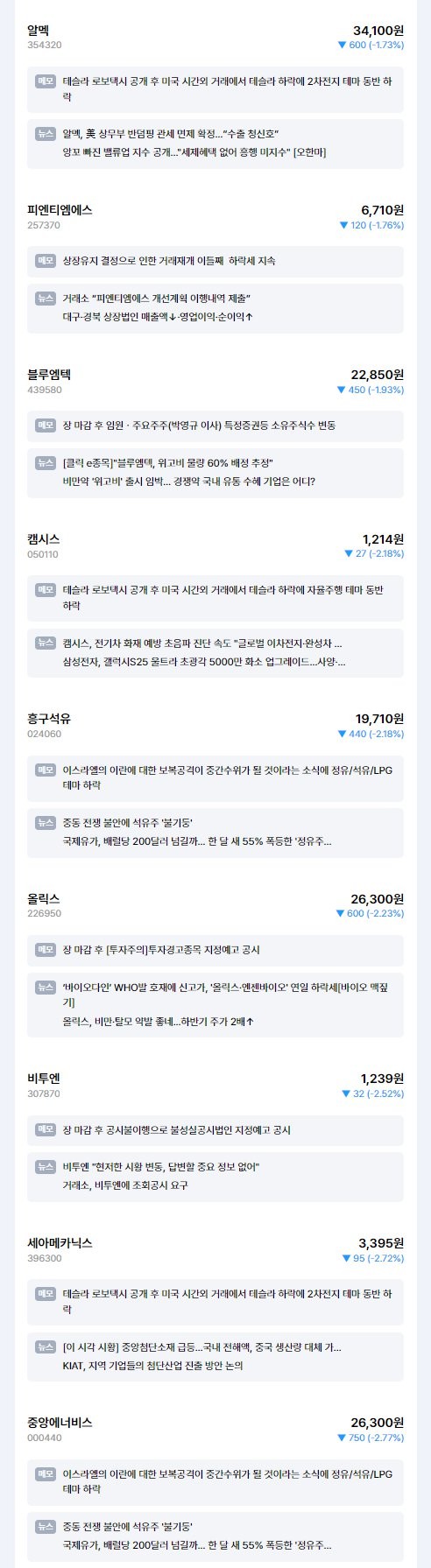Click the 뉴스 badge under 세아메카닉스
Screen dimensions: 431x1568
pos(46,1347)
